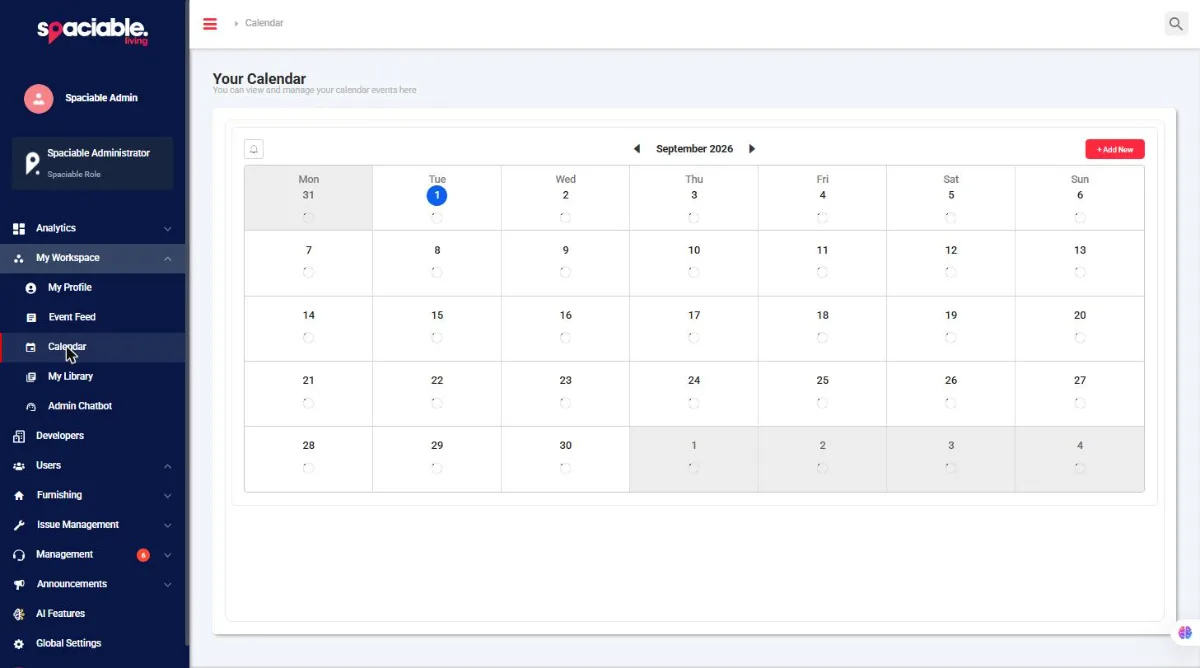1200x668 pixels.
Task: Select day 24 in the calendar
Action: (694, 393)
